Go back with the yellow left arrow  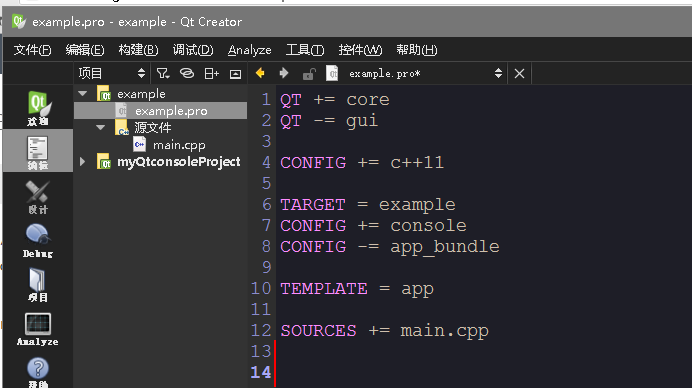260,73
